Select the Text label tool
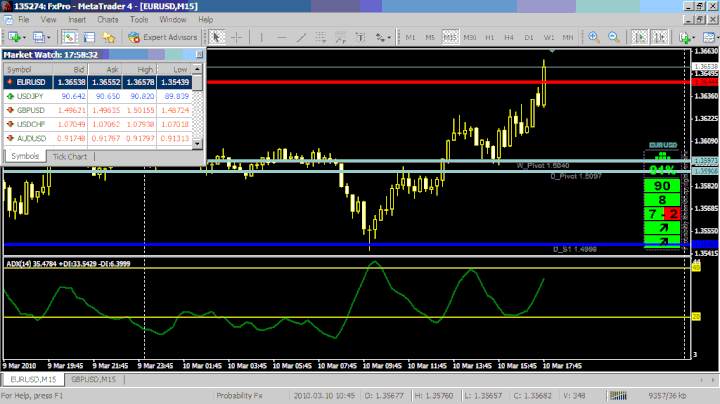720x404 pixels. point(360,37)
